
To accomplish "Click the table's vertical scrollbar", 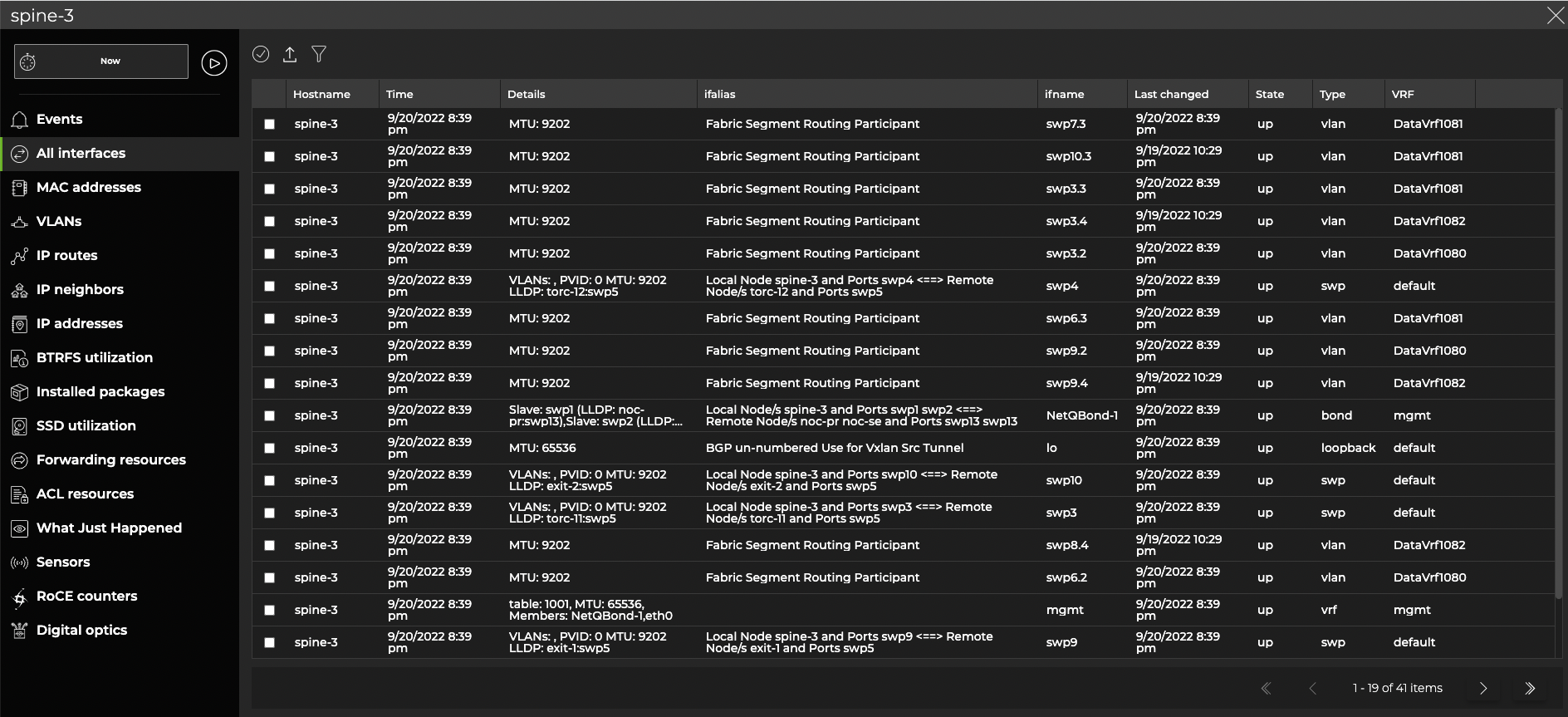I will coord(1558,349).
